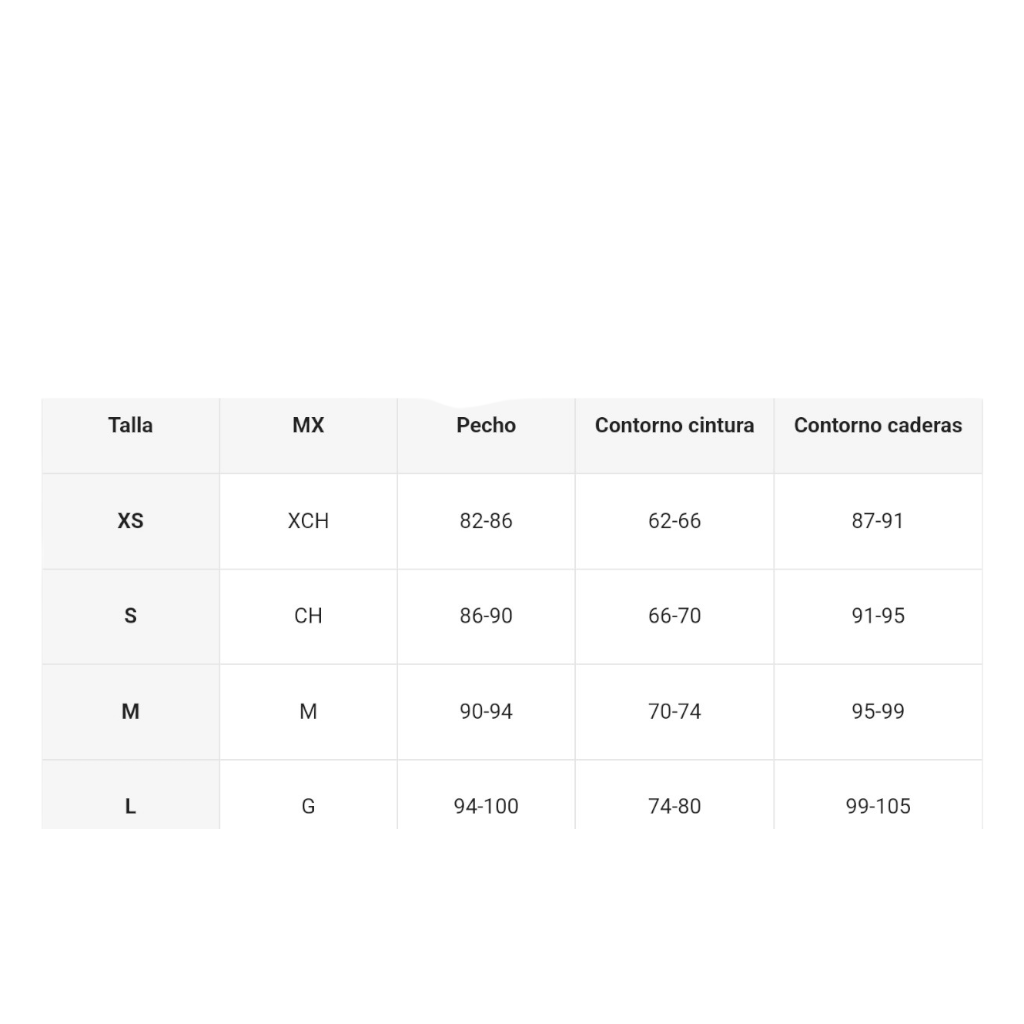Screen dimensions: 1024x1024
Task: Click waist measurement 74-80
Action: click(675, 807)
